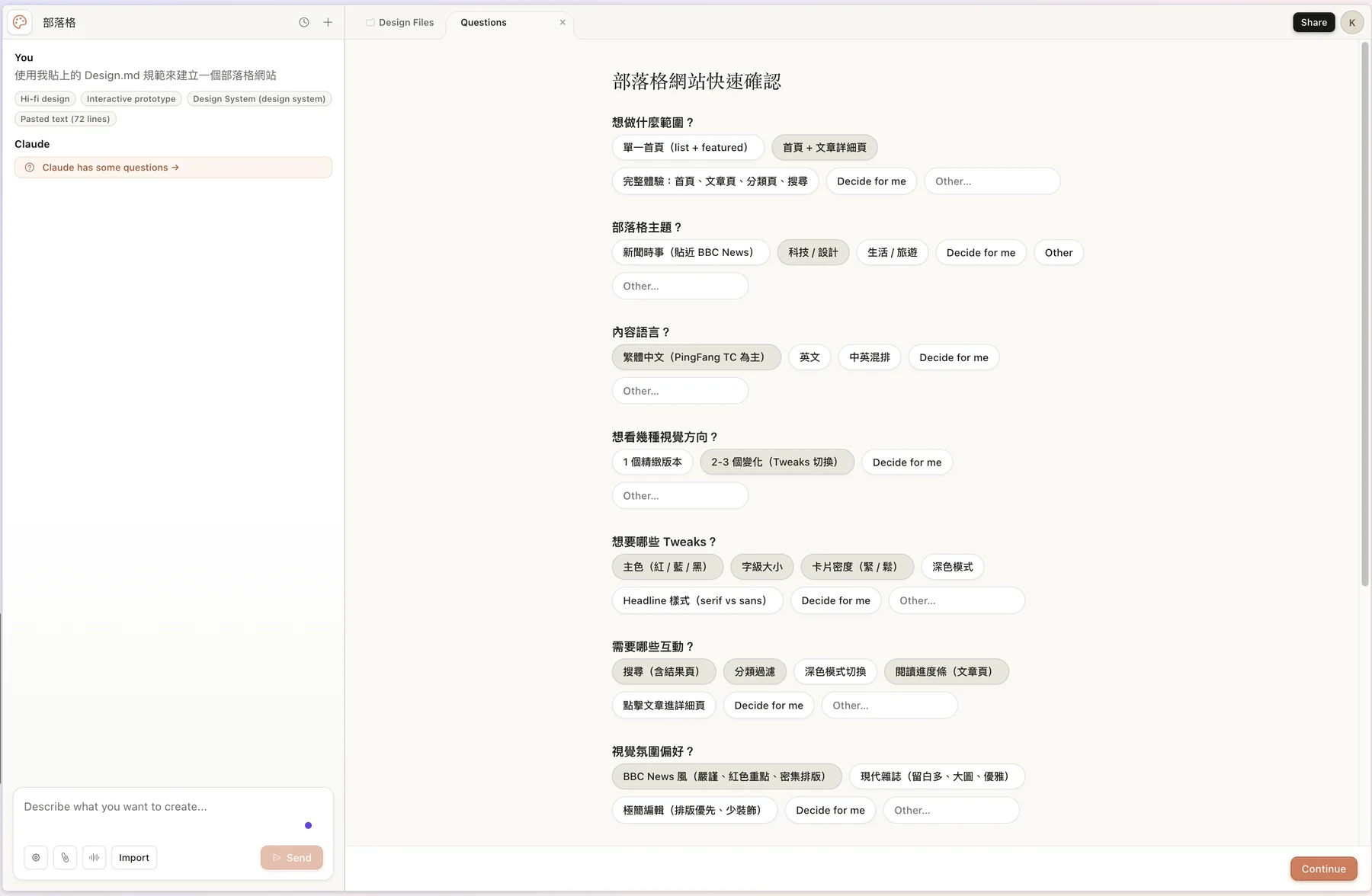This screenshot has height=896, width=1372.
Task: Select 單一首頁 (list + featured) option
Action: [x=688, y=148]
